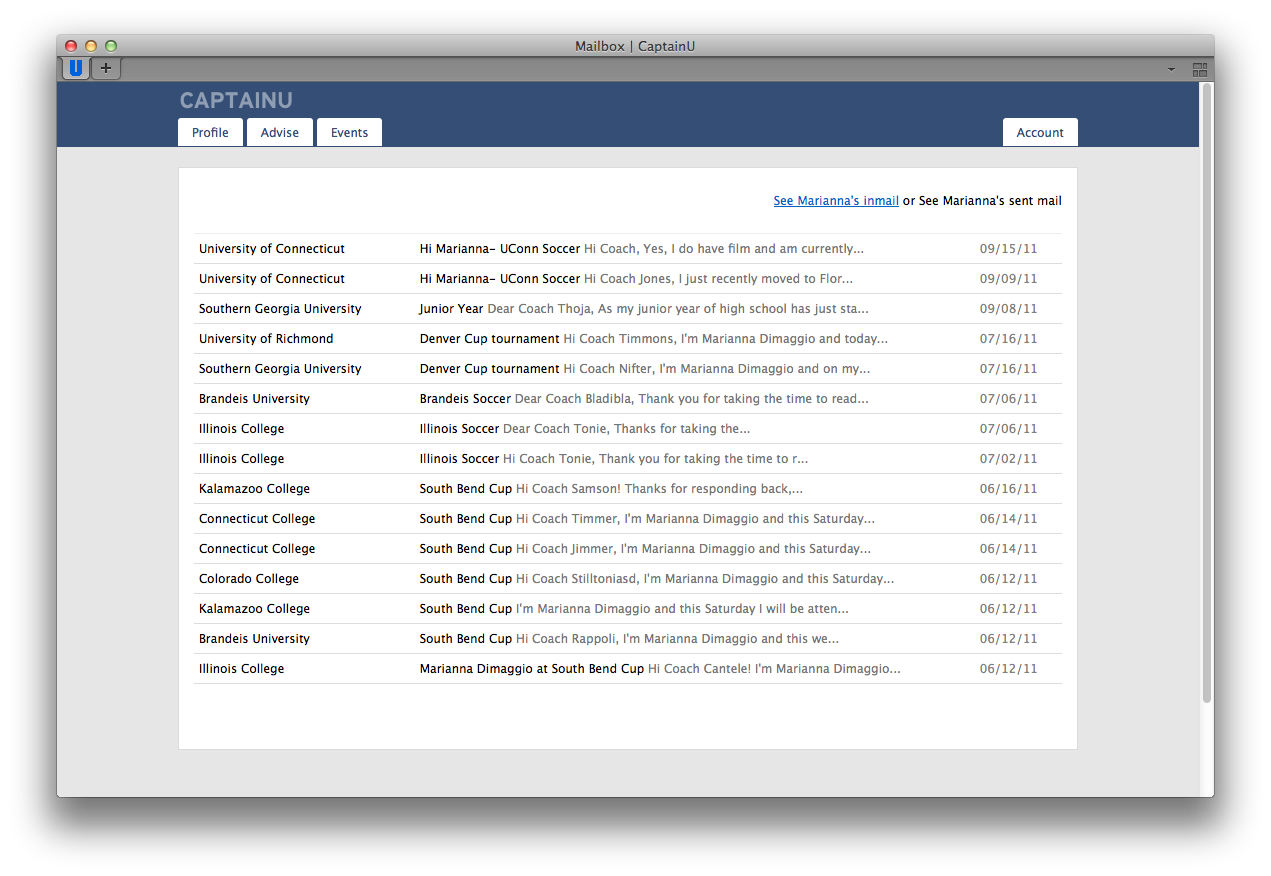
Task: Select Illinois College in the Coach Cantele row
Action: 241,669
